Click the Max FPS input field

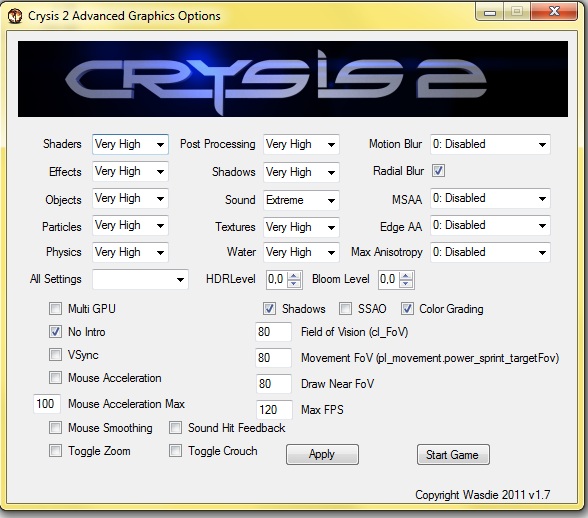[x=274, y=410]
